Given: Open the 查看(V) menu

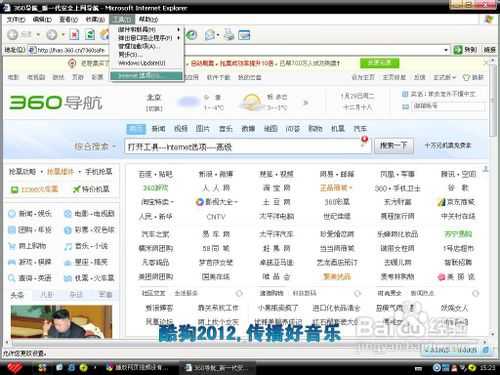Looking at the screenshot, I should click(x=68, y=19).
